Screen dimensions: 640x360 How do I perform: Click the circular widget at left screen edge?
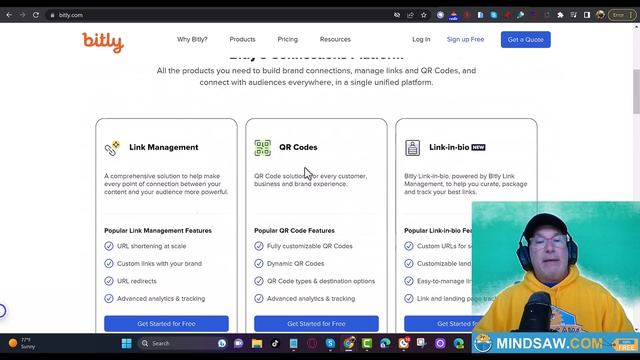(x=2, y=311)
